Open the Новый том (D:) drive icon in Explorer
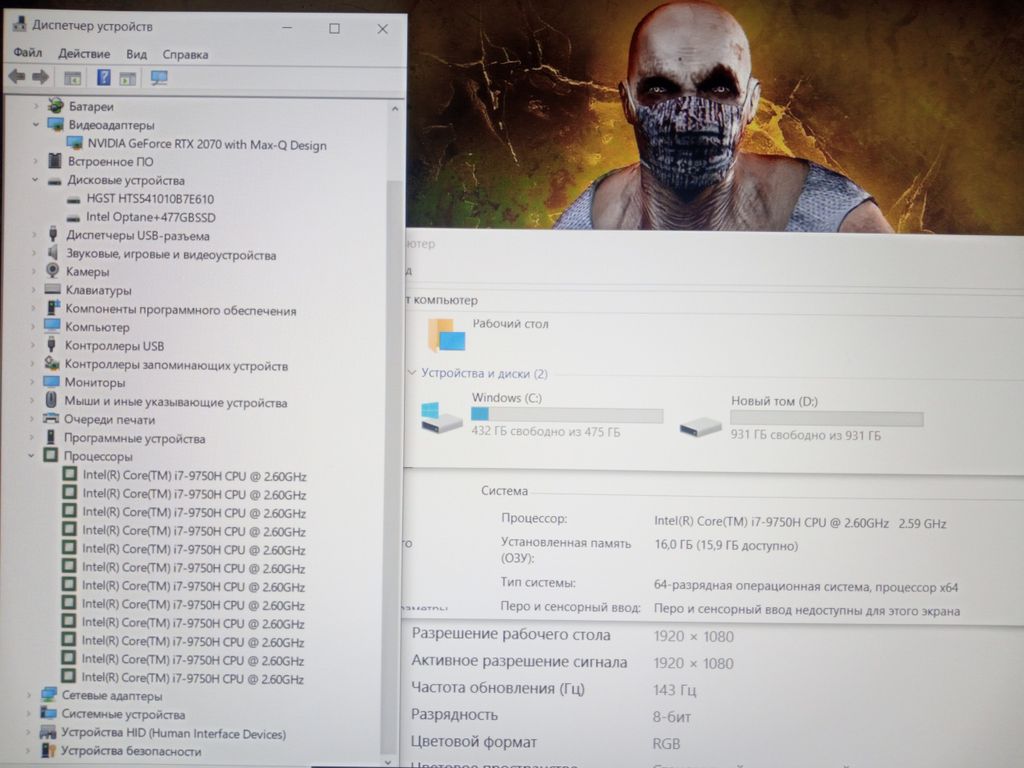Image resolution: width=1024 pixels, height=768 pixels. pyautogui.click(x=699, y=426)
